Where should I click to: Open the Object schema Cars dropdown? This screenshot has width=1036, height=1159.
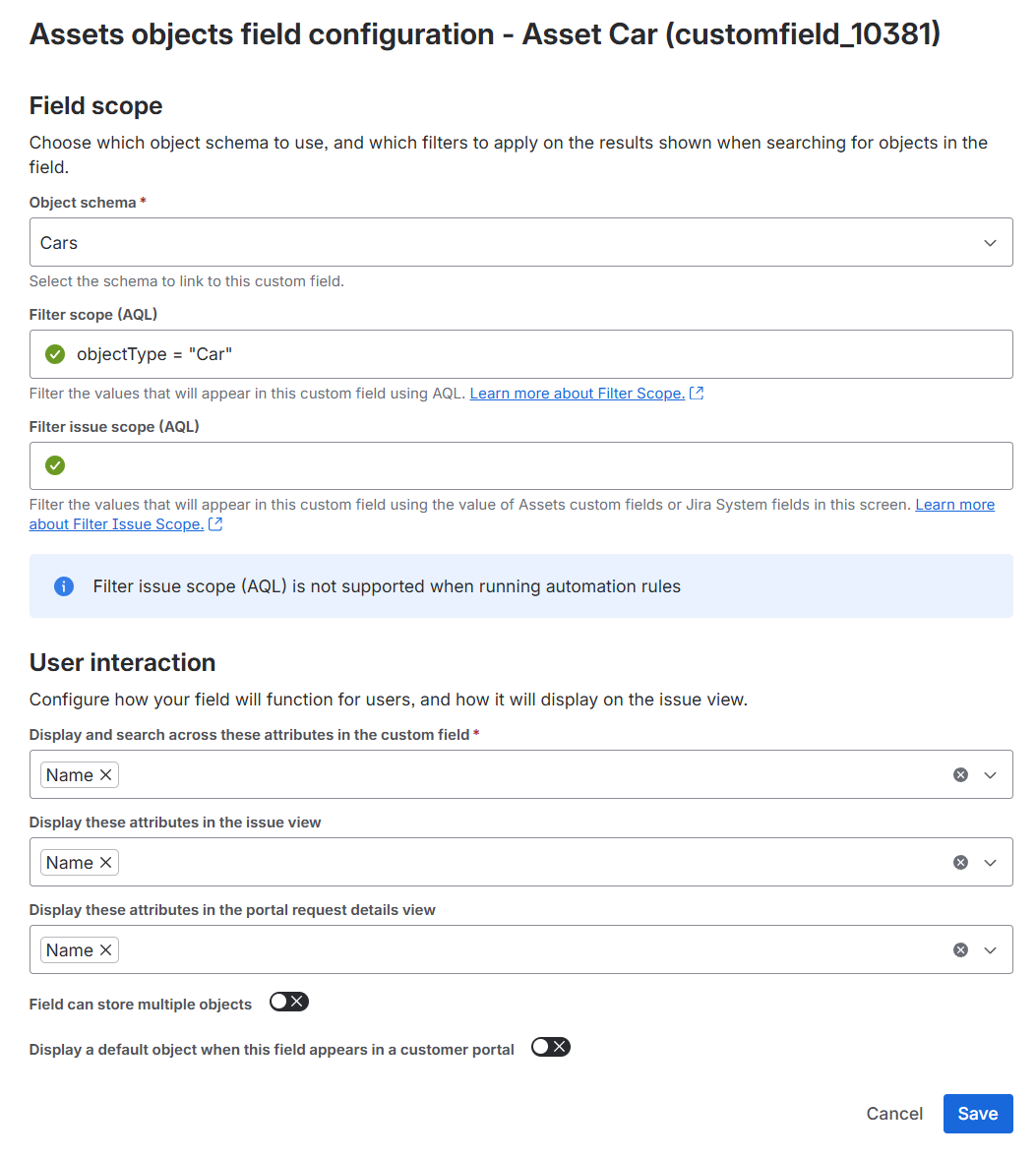(x=520, y=242)
